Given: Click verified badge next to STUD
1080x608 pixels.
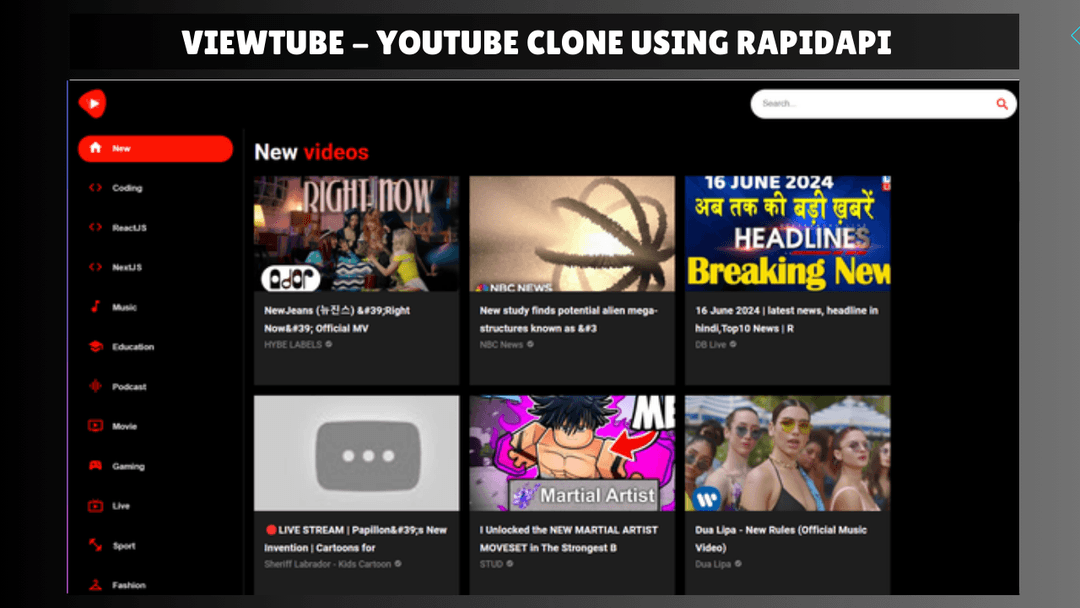Looking at the screenshot, I should coord(510,564).
